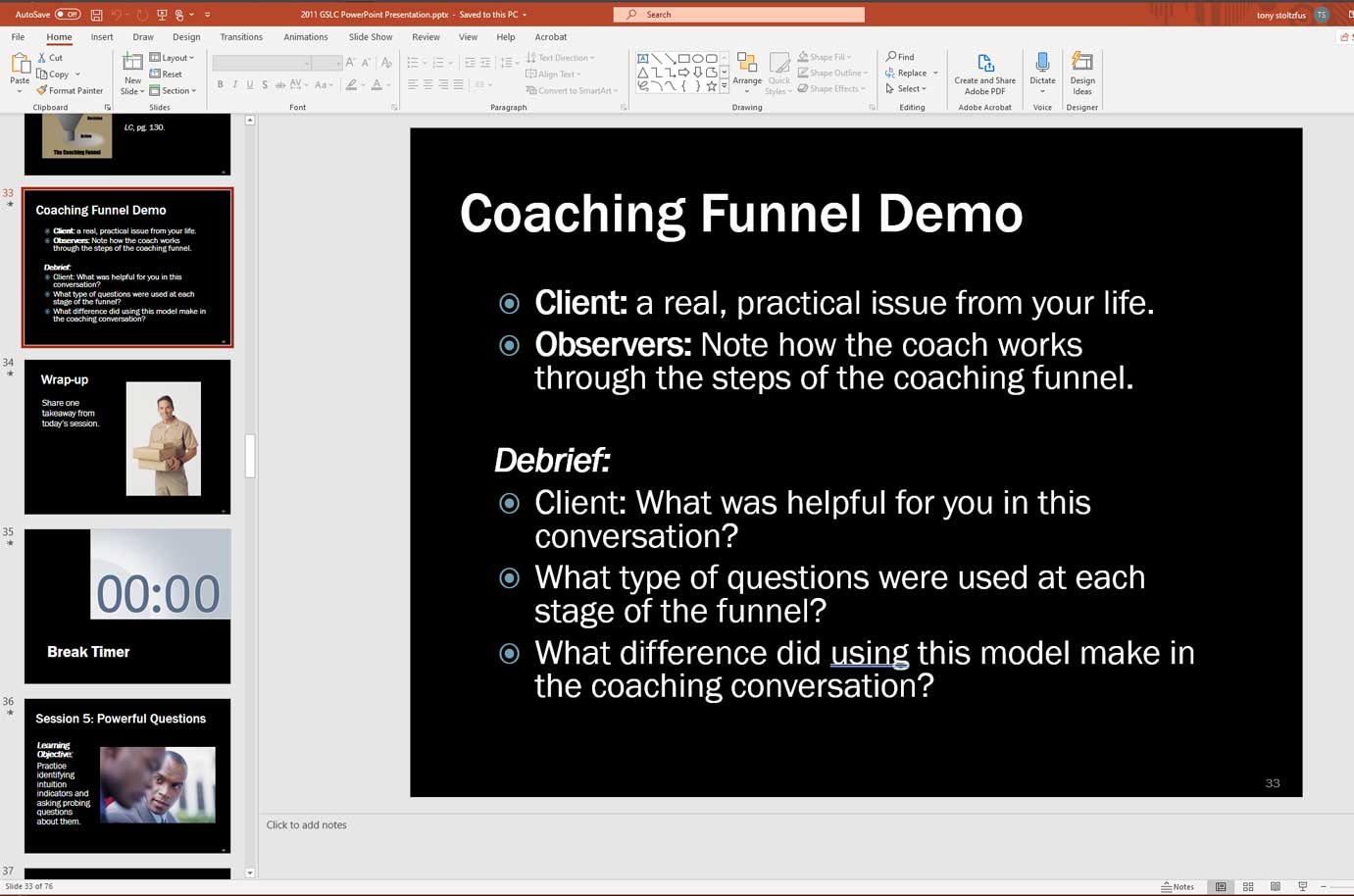
Task: Click the Find magnifier button
Action: click(900, 57)
